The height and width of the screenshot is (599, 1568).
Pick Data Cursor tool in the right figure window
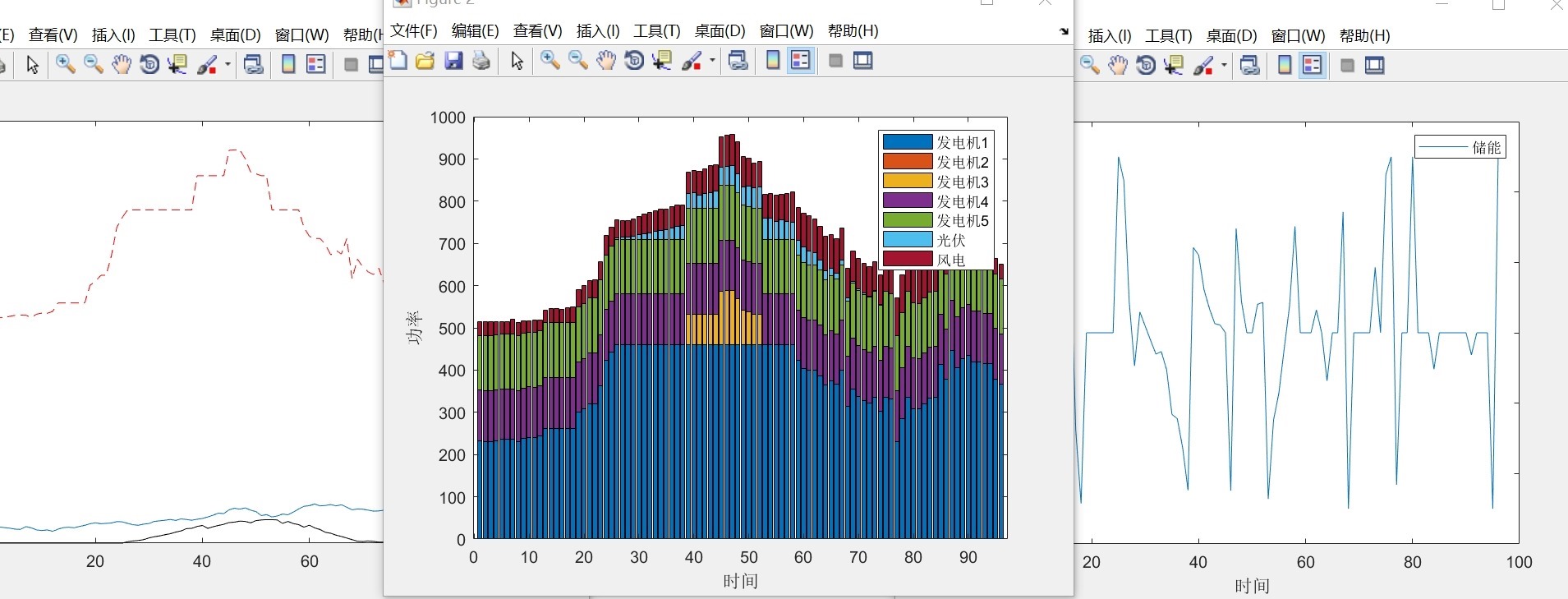[x=1174, y=65]
